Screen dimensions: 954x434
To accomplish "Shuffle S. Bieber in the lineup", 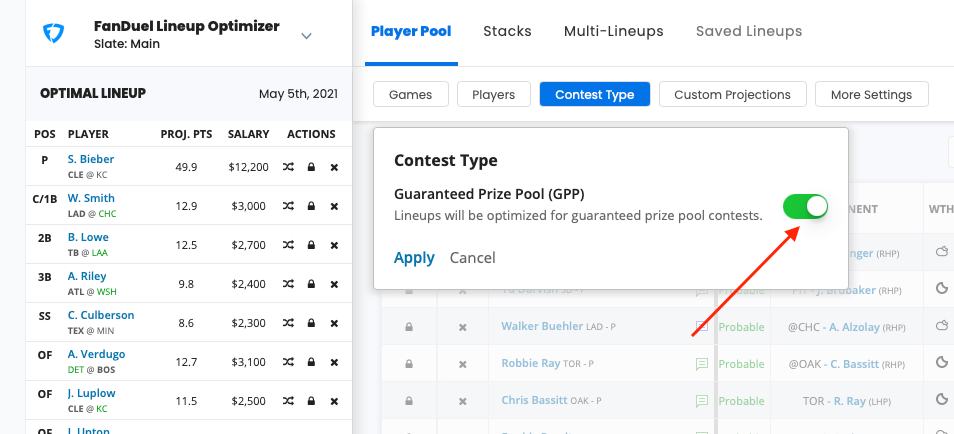I will click(x=288, y=167).
